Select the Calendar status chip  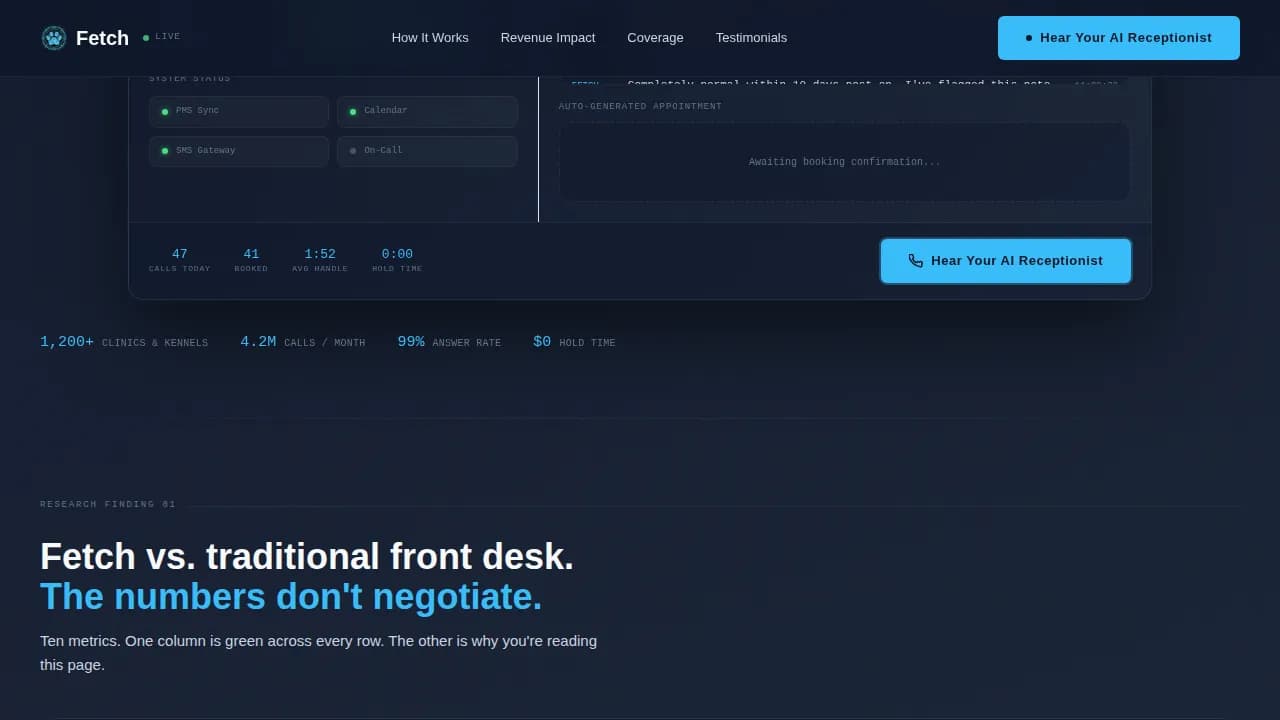pos(427,111)
